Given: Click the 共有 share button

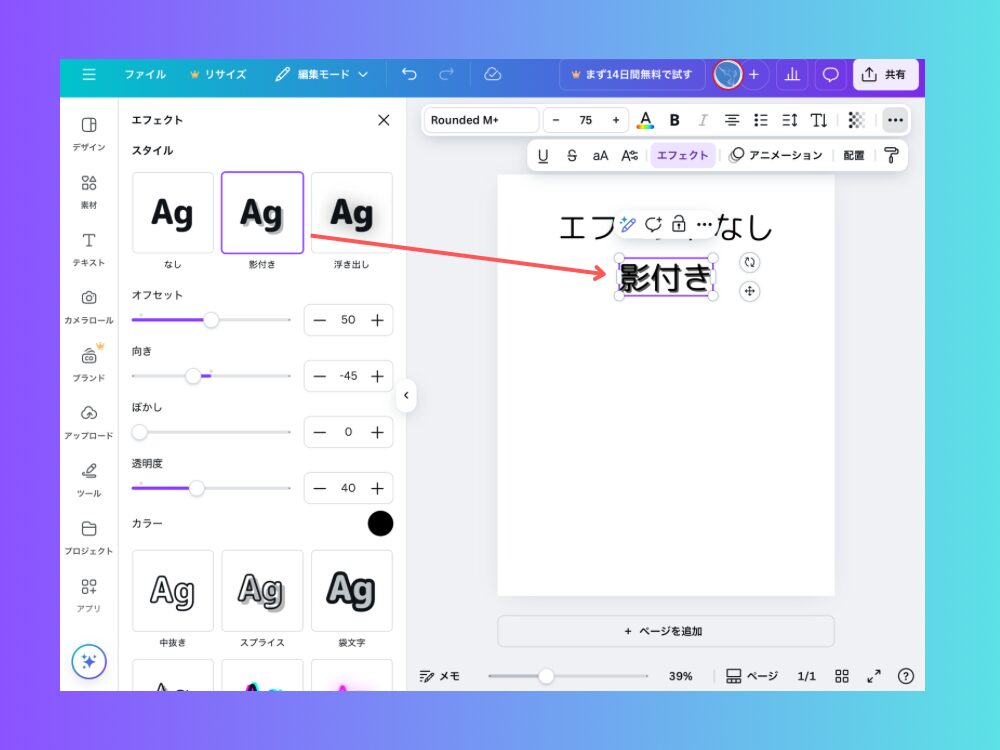Looking at the screenshot, I should pos(885,74).
